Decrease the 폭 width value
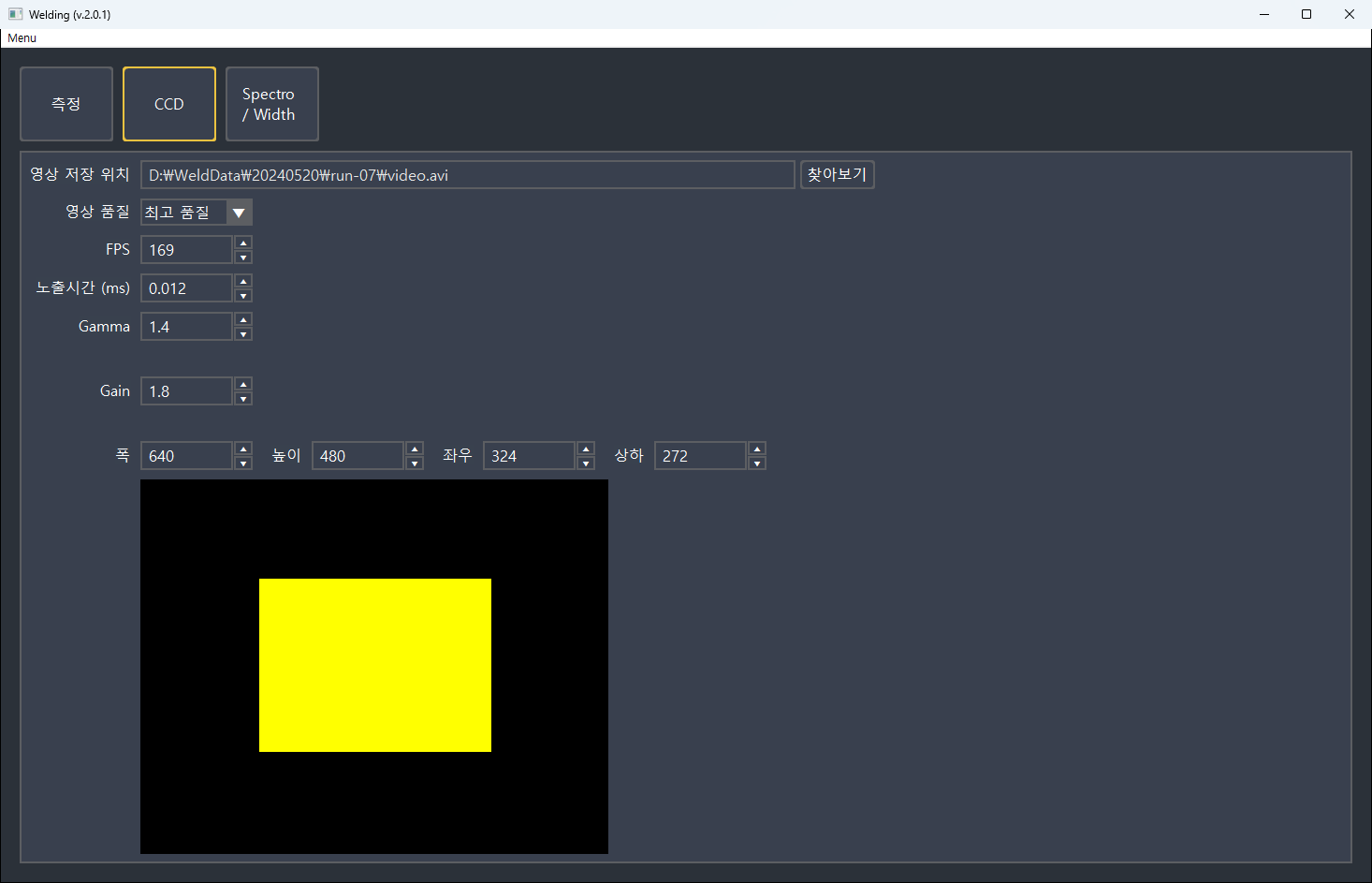1372x883 pixels. coord(243,464)
